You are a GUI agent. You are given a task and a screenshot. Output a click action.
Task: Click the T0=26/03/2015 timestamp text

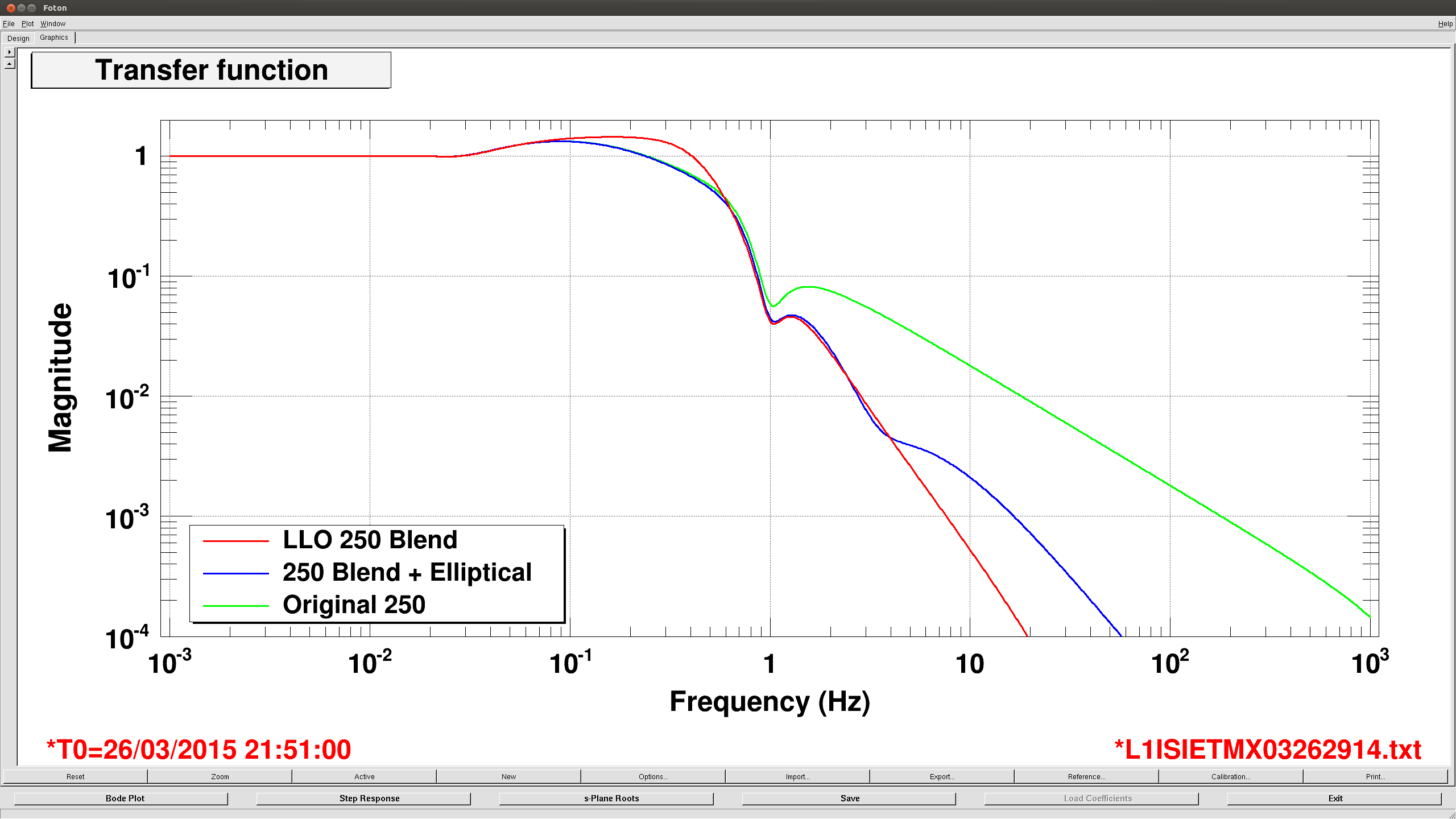(199, 750)
